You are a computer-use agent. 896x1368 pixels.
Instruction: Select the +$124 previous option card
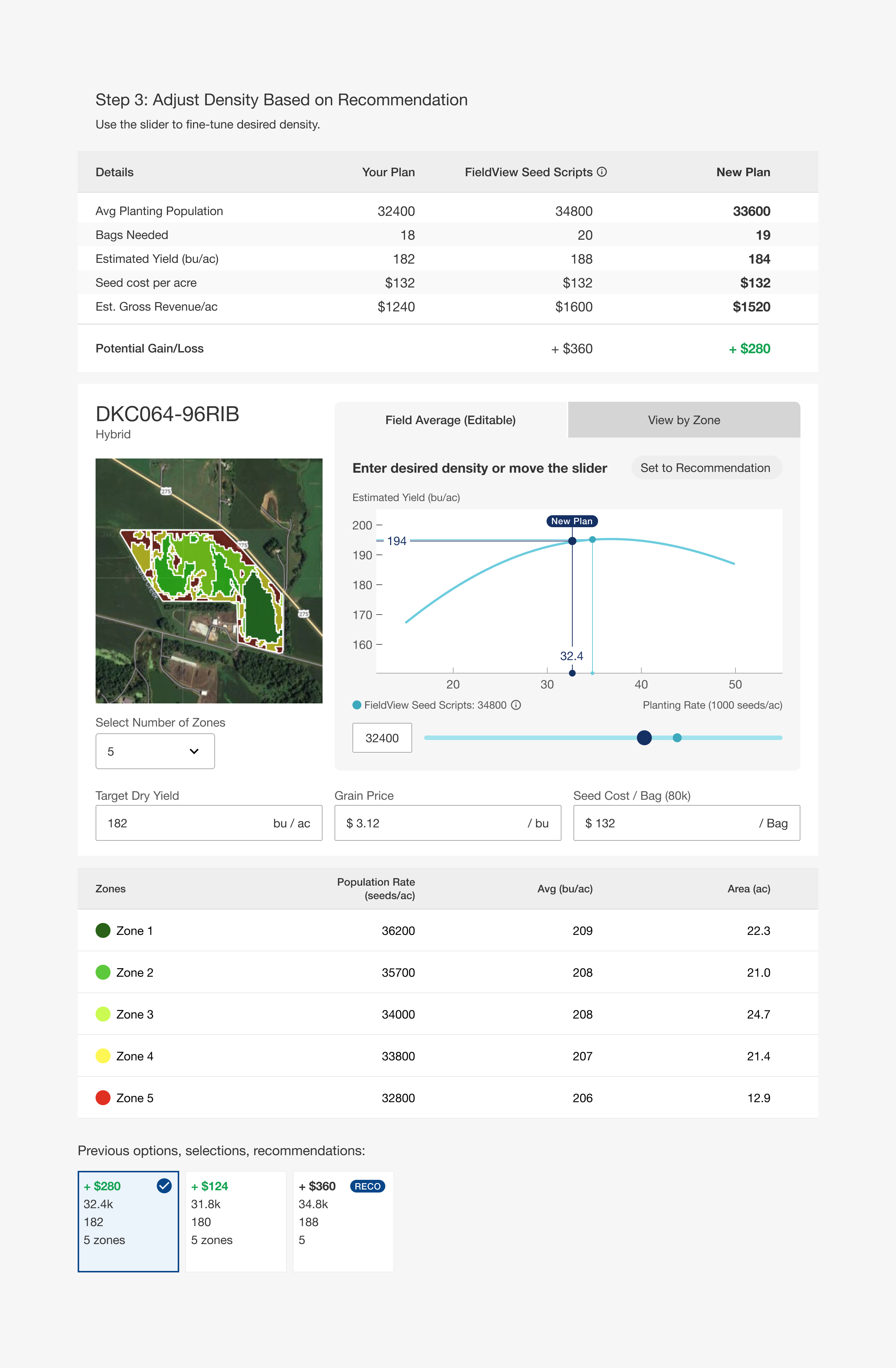(236, 1221)
